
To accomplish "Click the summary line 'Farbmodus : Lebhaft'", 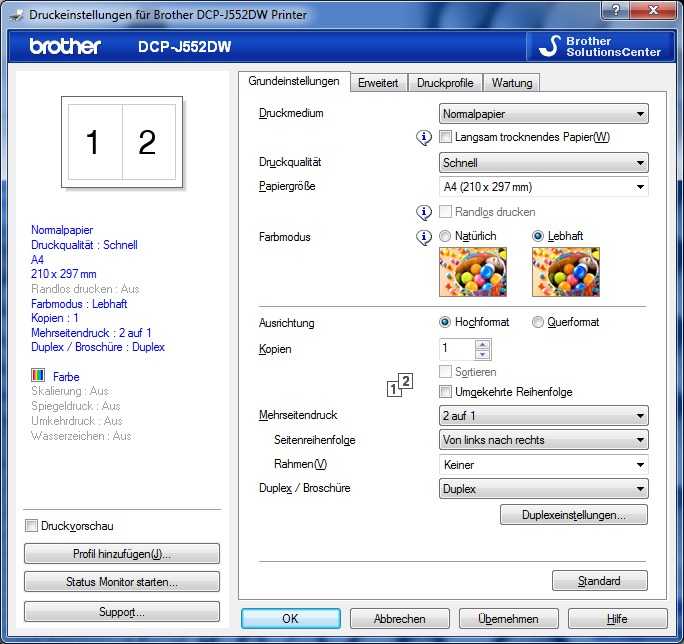I will point(79,304).
